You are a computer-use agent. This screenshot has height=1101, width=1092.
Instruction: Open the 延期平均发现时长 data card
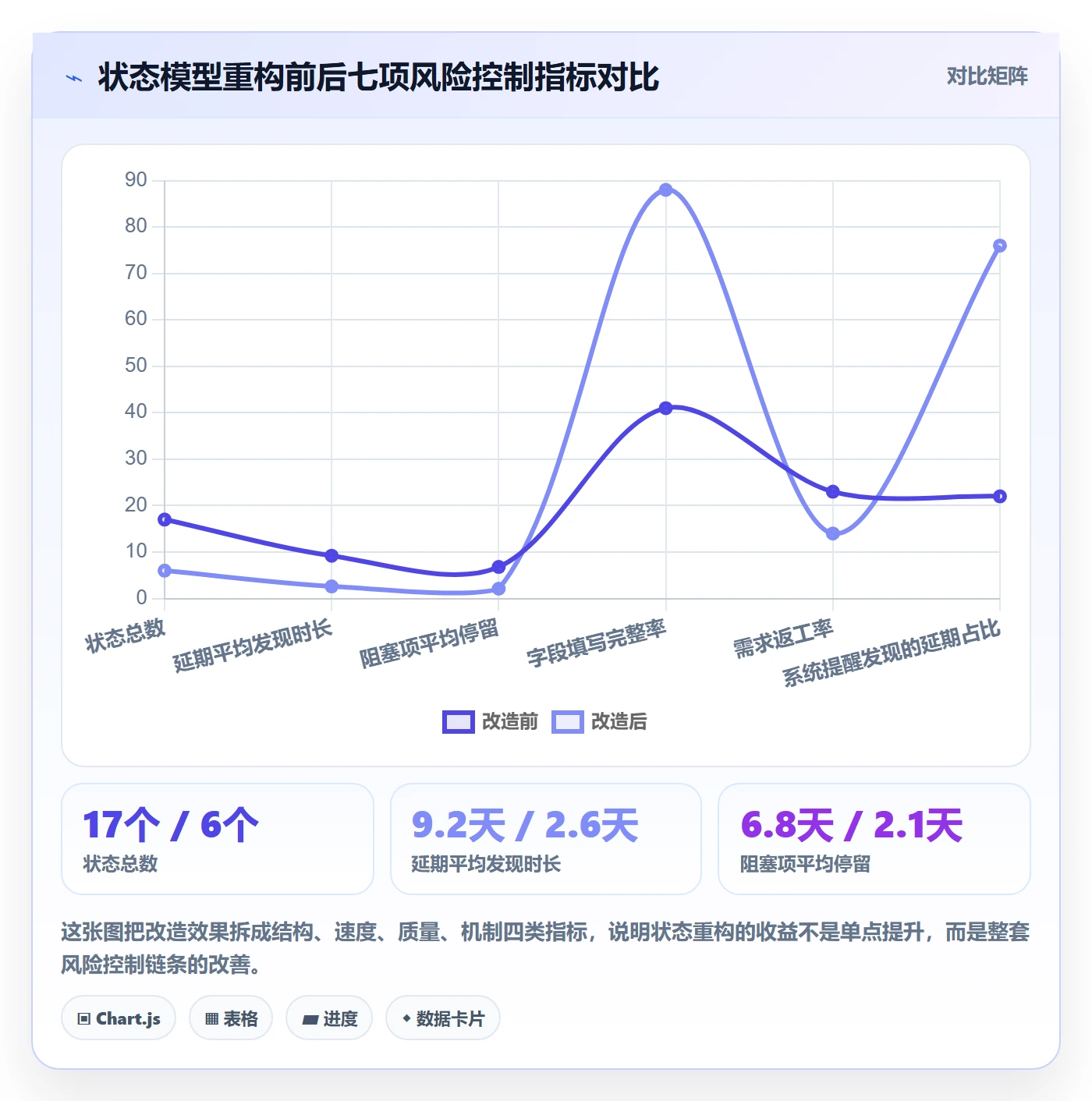pos(546,839)
